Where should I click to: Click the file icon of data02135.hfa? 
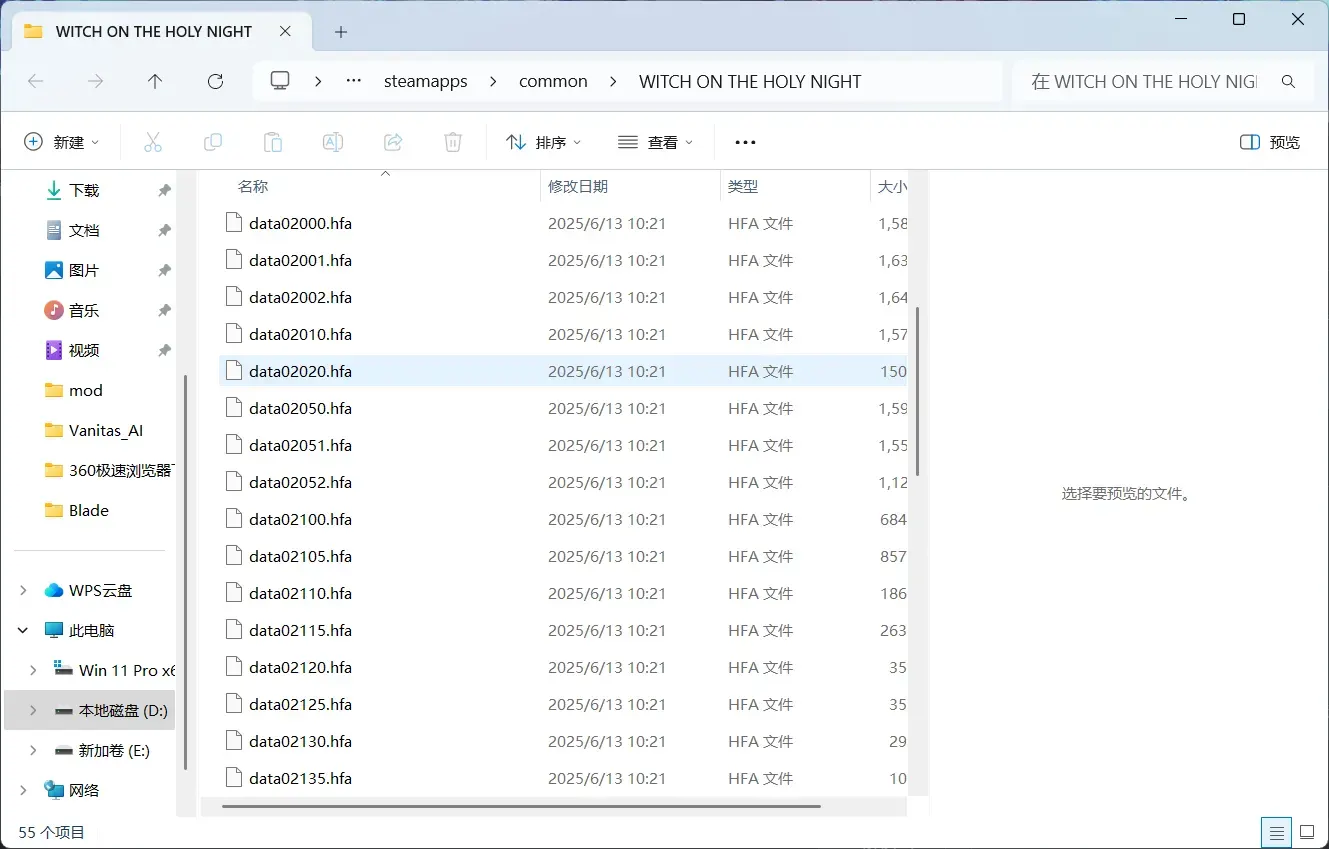(x=234, y=778)
